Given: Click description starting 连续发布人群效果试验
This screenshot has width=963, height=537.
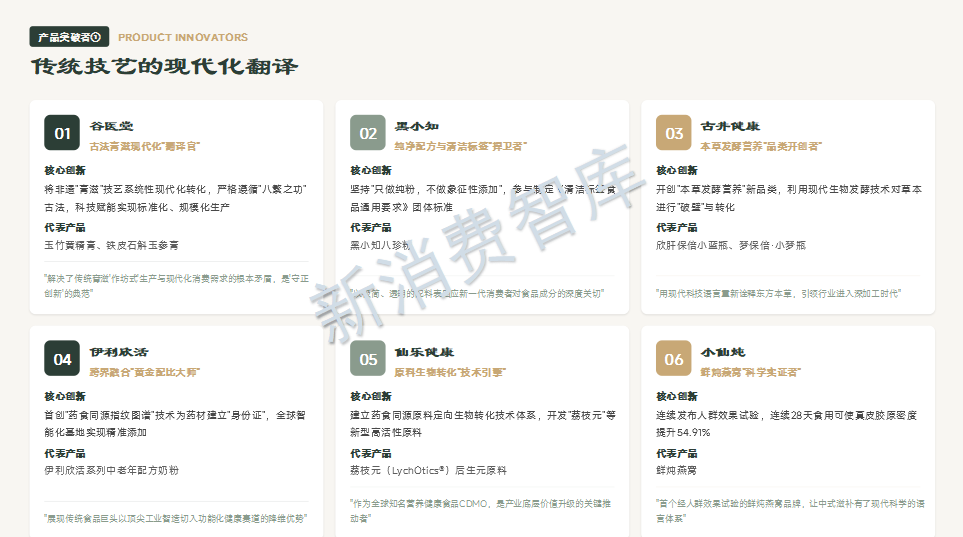Looking at the screenshot, I should [x=786, y=424].
